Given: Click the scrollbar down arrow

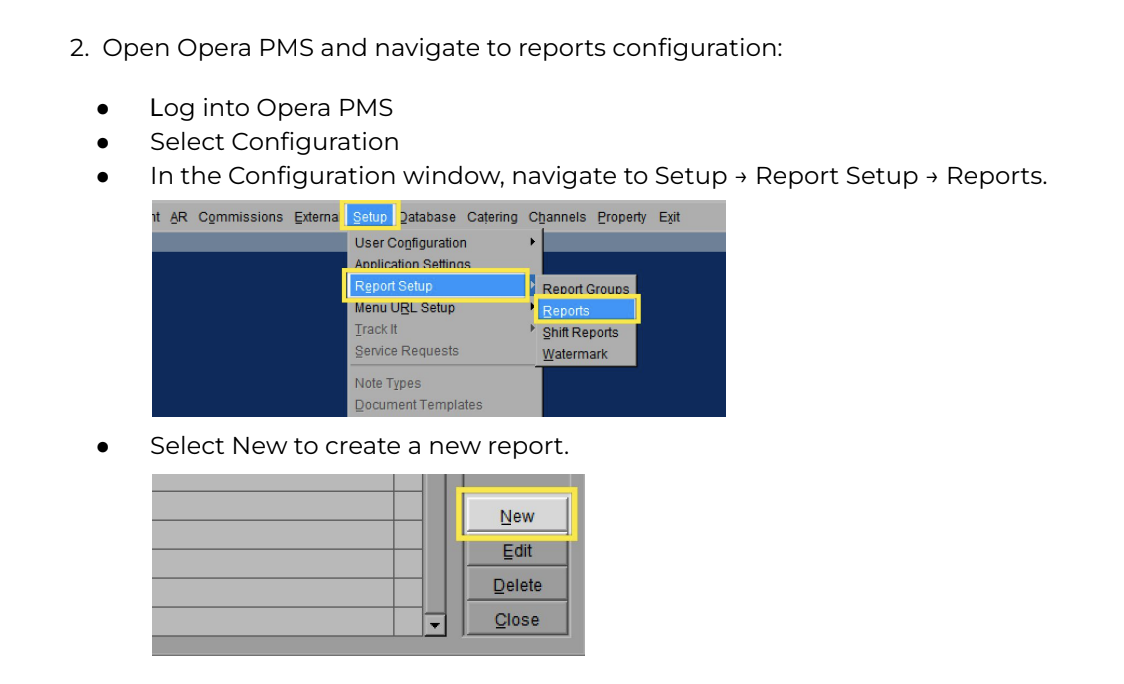Looking at the screenshot, I should pyautogui.click(x=434, y=625).
